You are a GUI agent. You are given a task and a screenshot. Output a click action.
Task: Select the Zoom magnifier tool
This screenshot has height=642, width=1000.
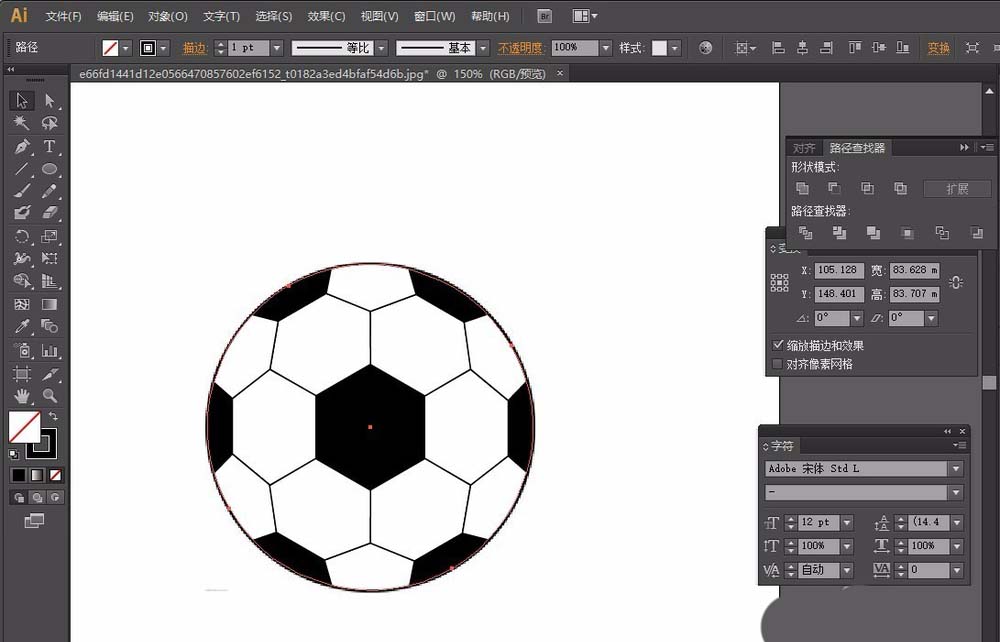[x=49, y=396]
